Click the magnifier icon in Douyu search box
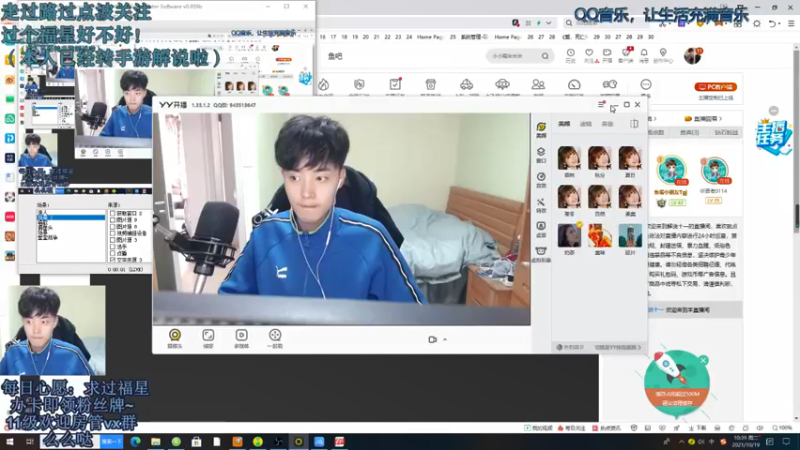 click(545, 56)
